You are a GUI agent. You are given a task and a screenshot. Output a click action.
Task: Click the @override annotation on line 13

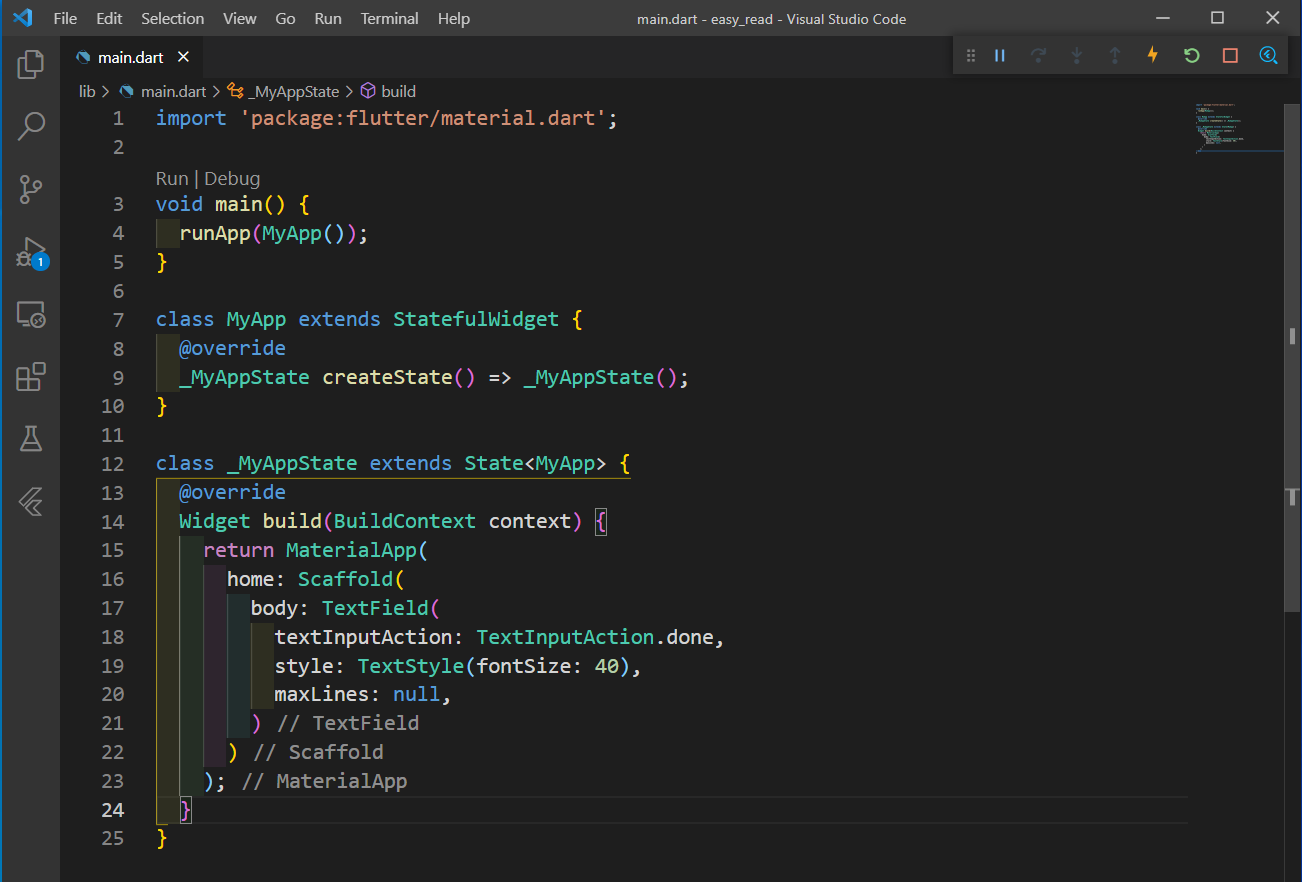[232, 493]
